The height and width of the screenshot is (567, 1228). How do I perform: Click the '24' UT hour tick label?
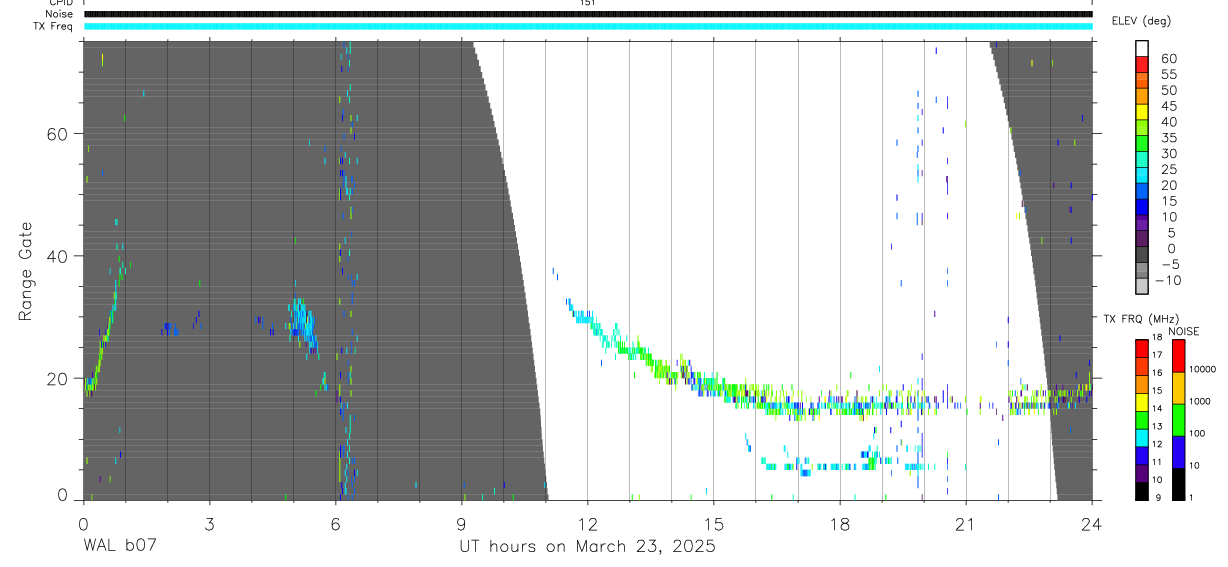[x=1092, y=523]
